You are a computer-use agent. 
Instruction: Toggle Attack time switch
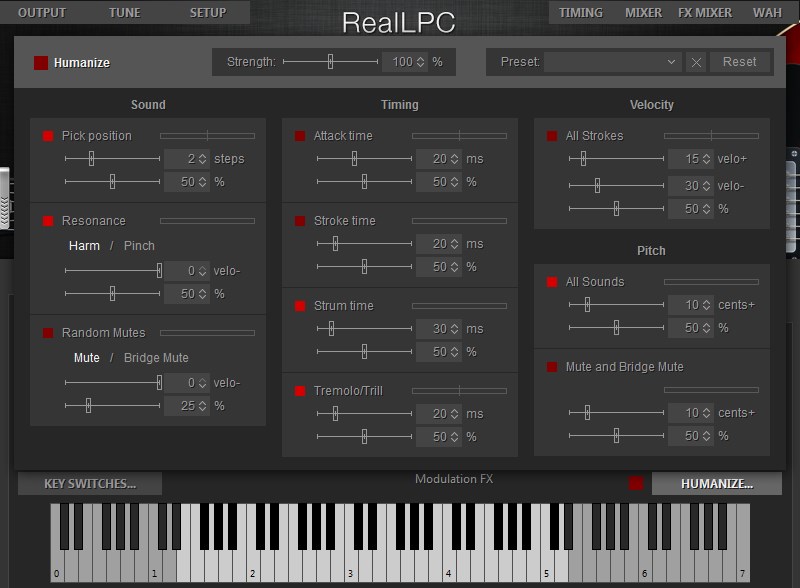coord(300,136)
